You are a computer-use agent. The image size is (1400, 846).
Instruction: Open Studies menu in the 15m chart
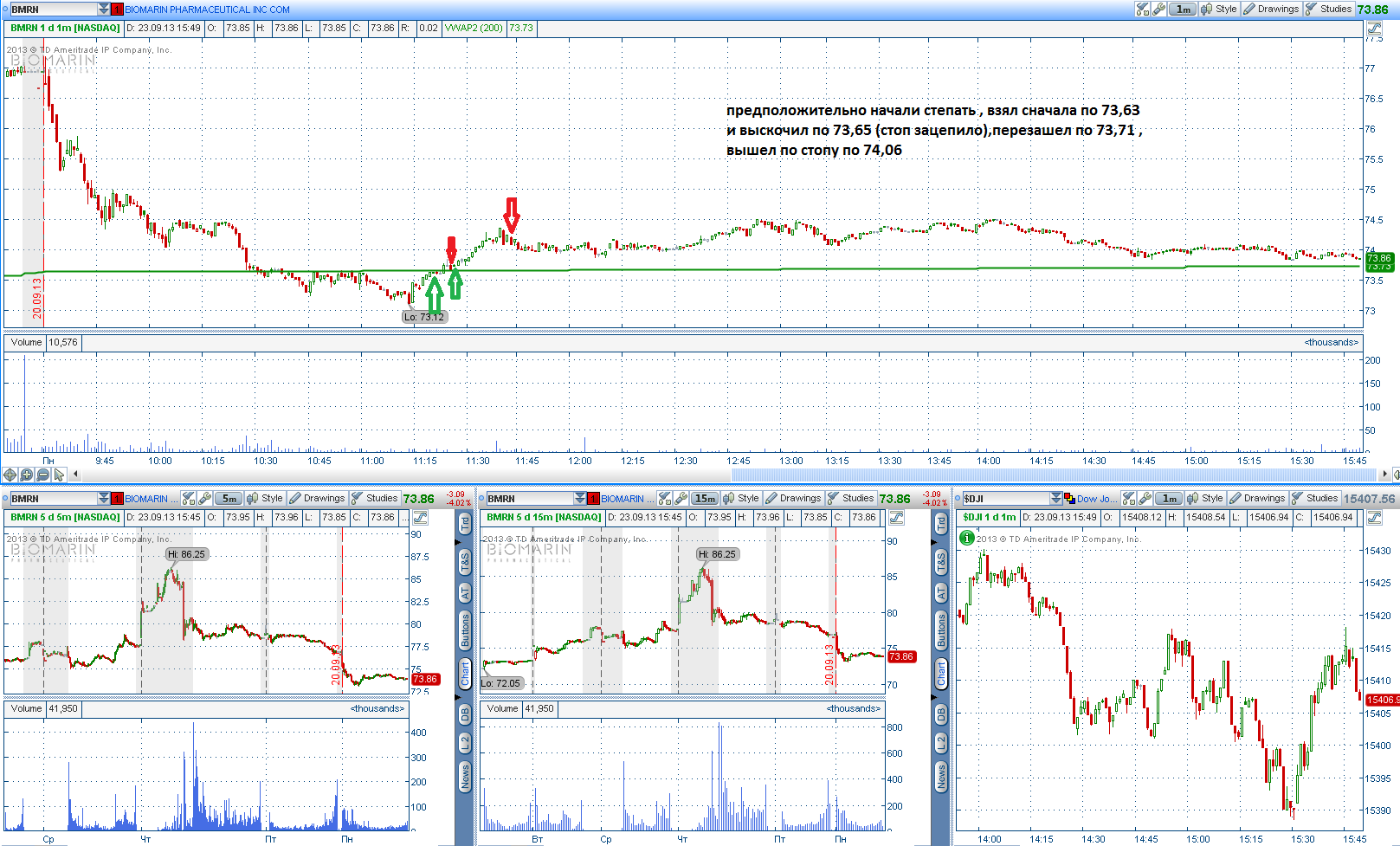pyautogui.click(x=851, y=498)
